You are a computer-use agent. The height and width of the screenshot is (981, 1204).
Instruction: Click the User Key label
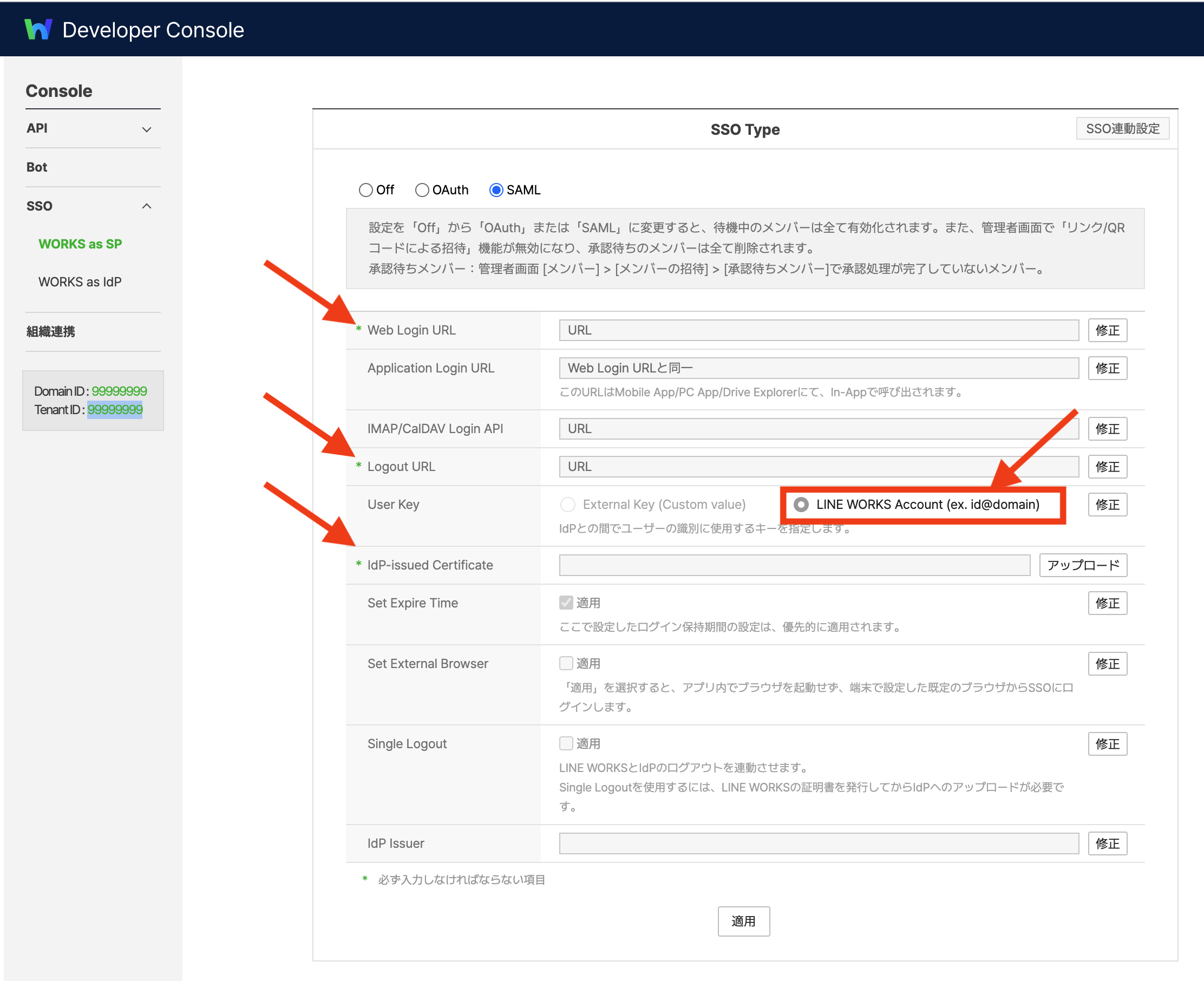pos(393,505)
